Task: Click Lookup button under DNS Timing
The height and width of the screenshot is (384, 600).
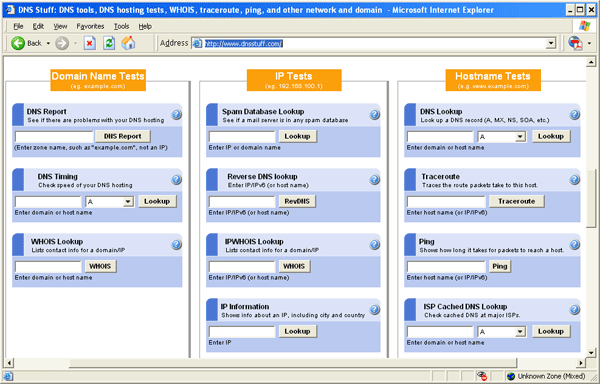Action: (157, 201)
